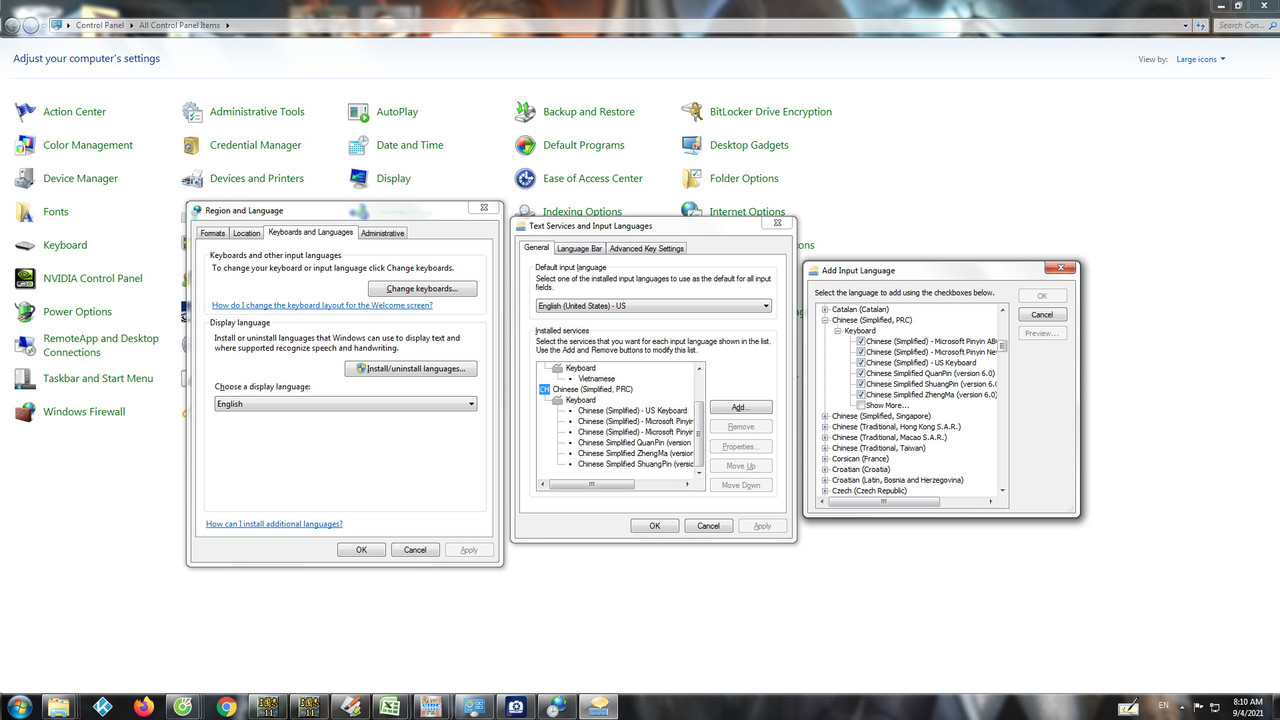
Task: Open Windows Firewall icon
Action: [x=25, y=412]
